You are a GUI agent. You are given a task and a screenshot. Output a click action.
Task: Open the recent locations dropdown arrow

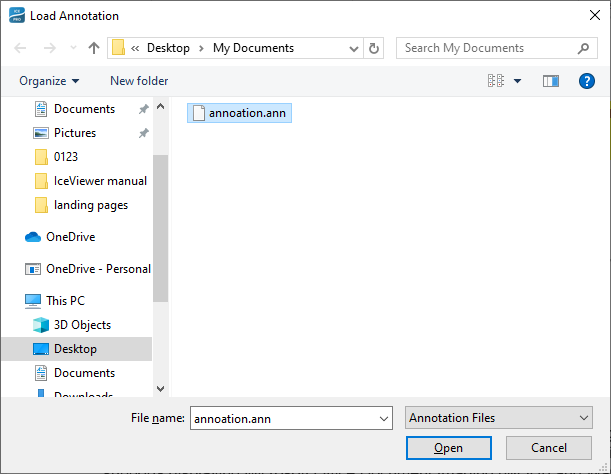(73, 48)
